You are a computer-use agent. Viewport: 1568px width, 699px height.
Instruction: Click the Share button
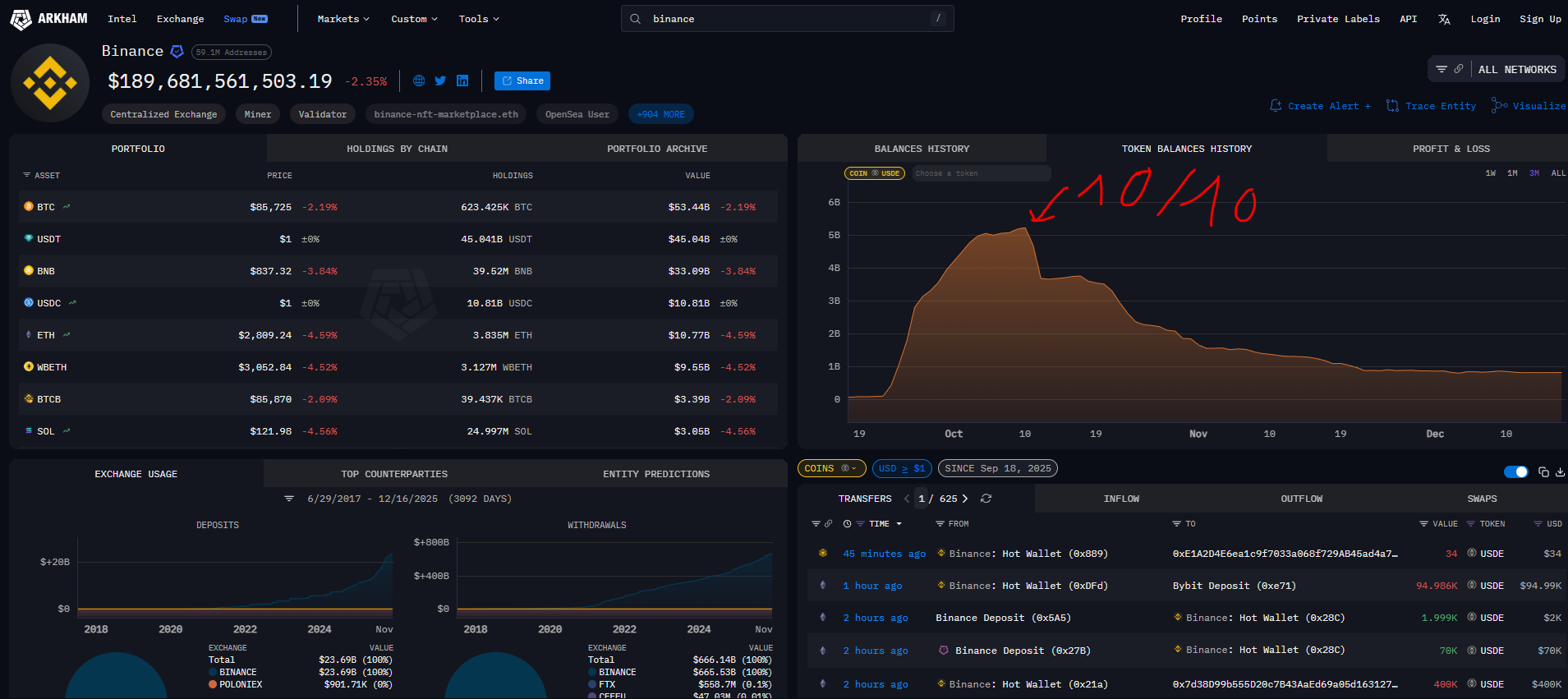[522, 80]
